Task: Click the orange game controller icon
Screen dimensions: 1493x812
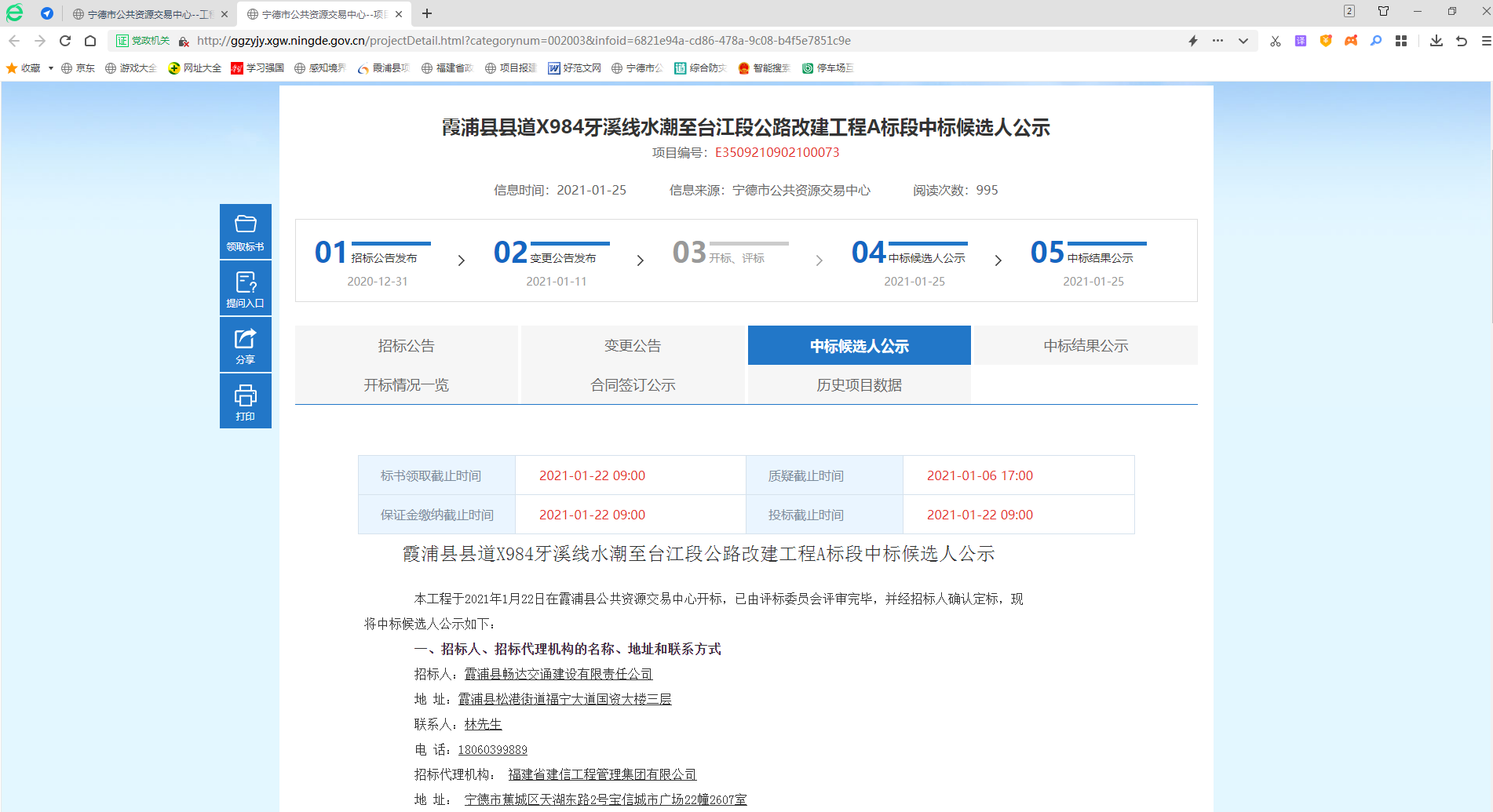Action: click(x=1351, y=41)
